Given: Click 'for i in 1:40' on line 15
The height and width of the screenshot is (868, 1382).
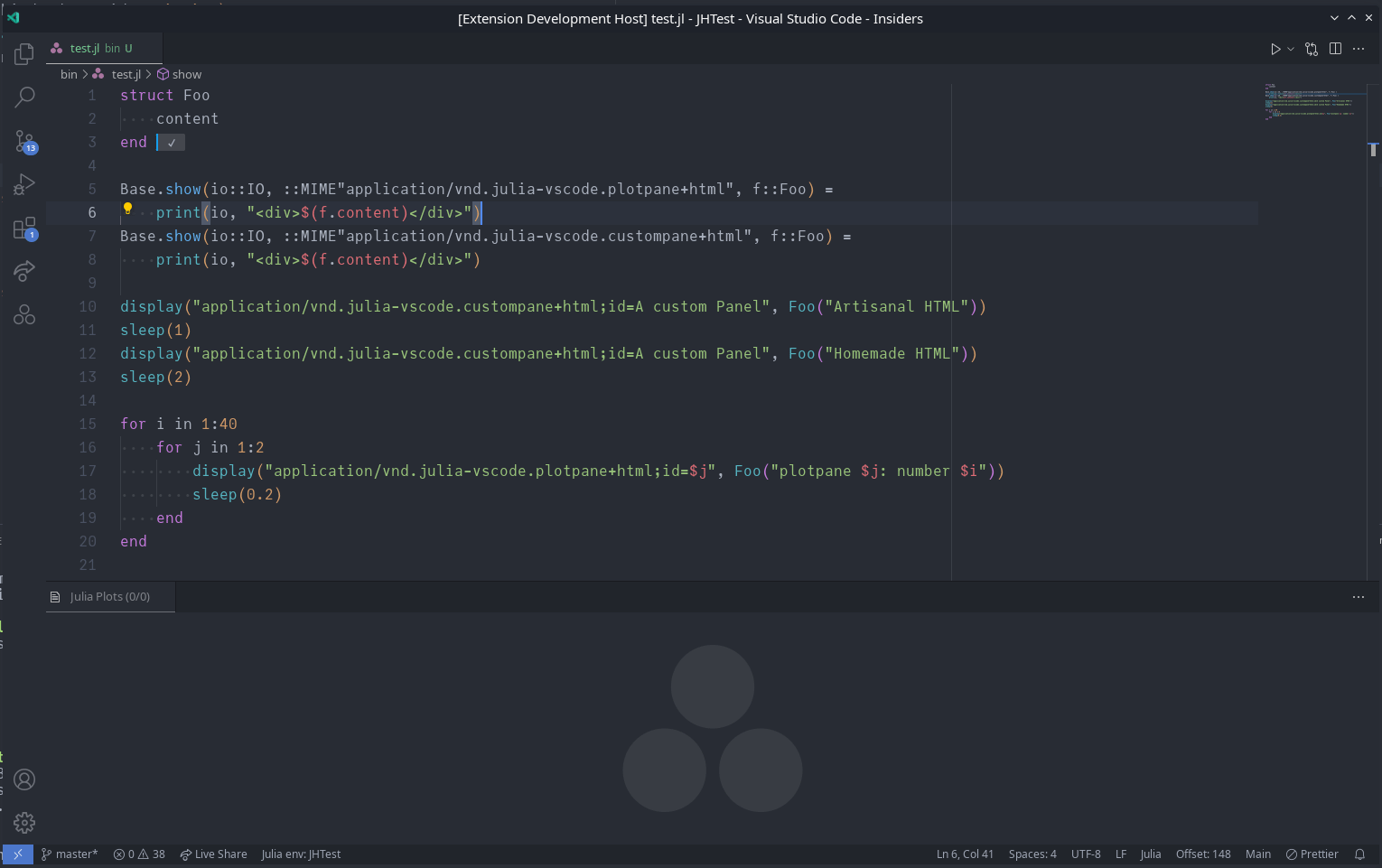Looking at the screenshot, I should (179, 425).
